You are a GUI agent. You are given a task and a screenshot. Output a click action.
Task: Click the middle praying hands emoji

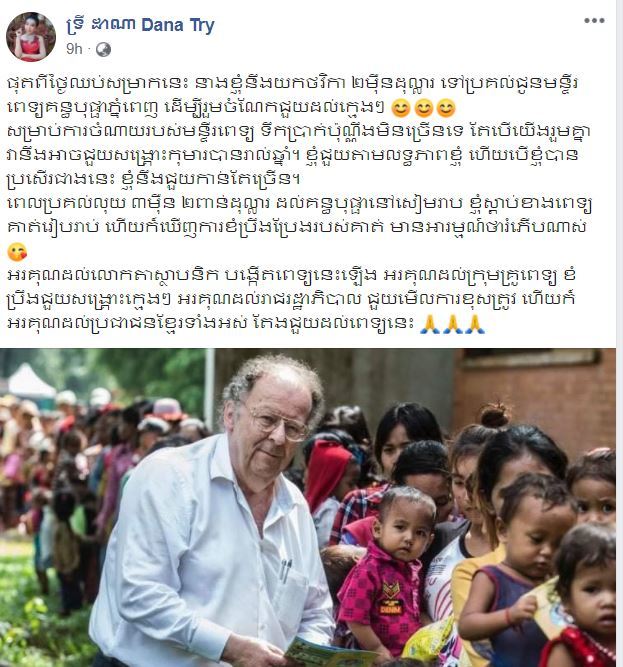coord(452,325)
